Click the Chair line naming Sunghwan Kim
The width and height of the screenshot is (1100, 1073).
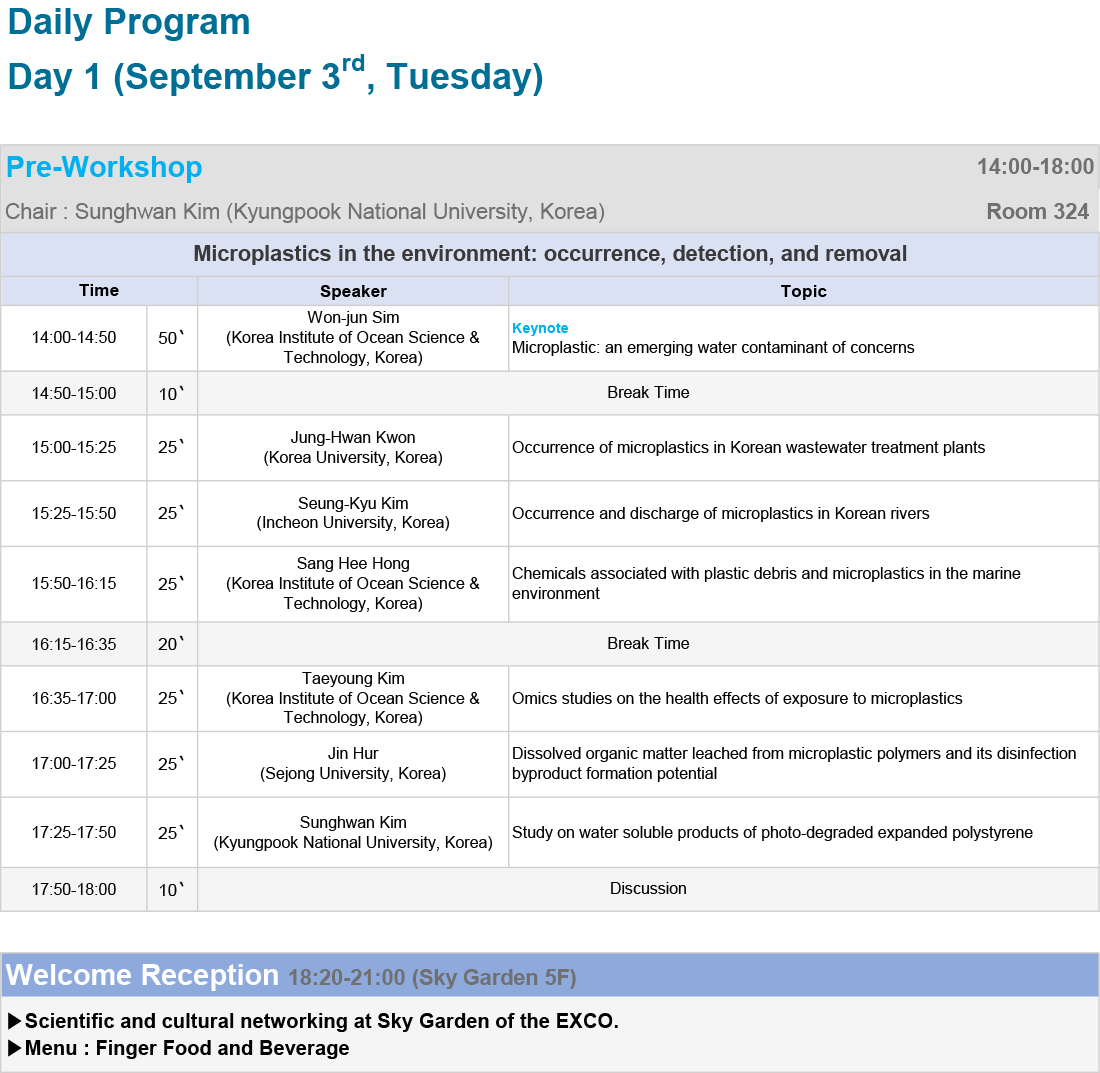pyautogui.click(x=305, y=211)
